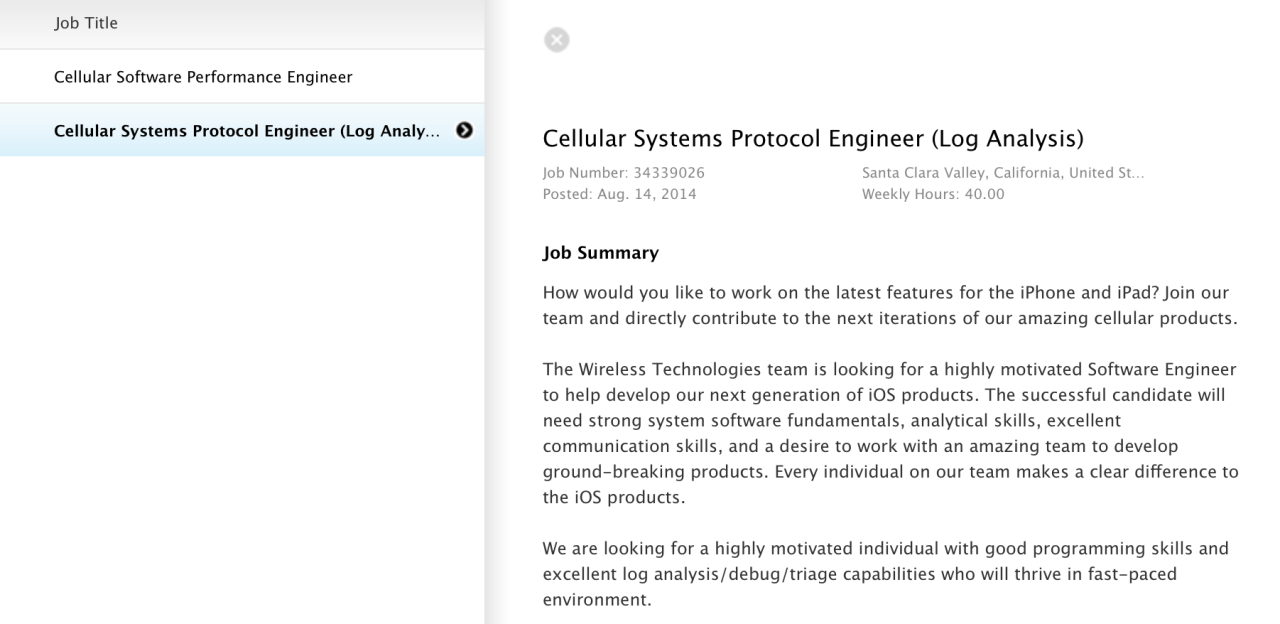Click the paragraph mentioning iPhone and iPad
Viewport: 1280px width, 624px height.
884,306
